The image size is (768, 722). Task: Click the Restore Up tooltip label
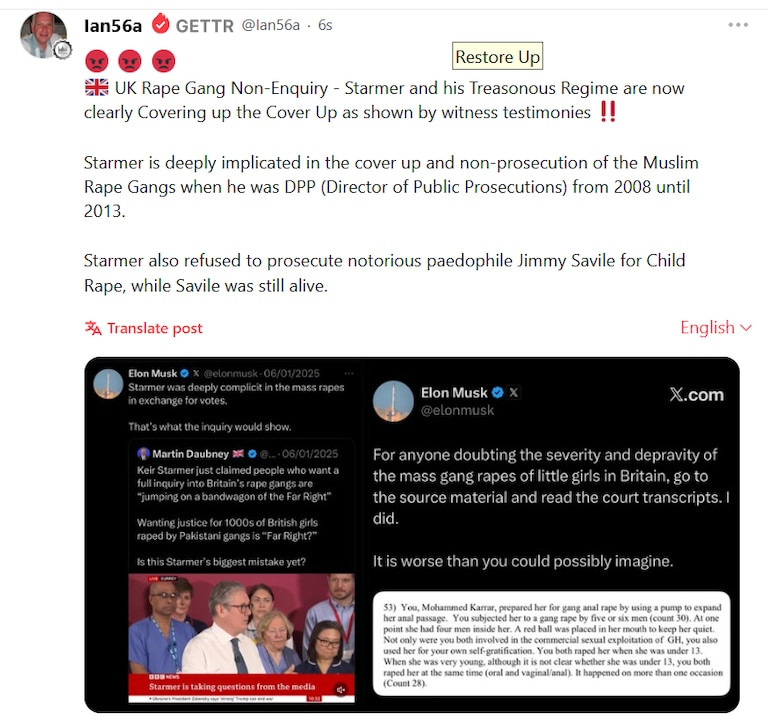click(x=497, y=56)
